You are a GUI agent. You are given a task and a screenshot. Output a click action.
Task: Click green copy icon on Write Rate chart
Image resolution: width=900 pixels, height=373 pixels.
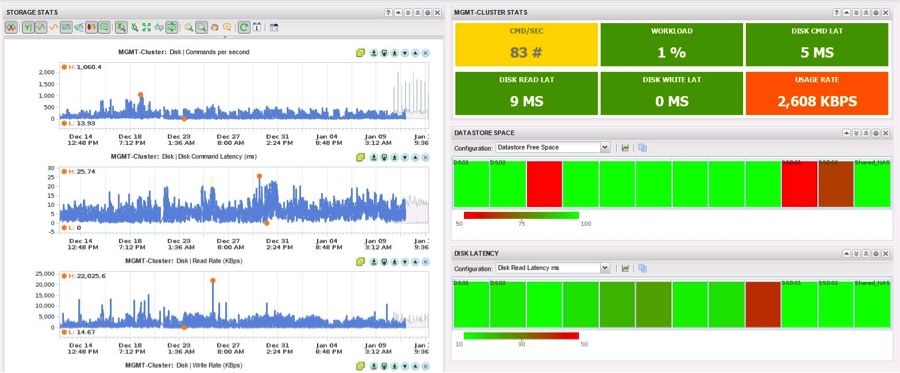(360, 366)
